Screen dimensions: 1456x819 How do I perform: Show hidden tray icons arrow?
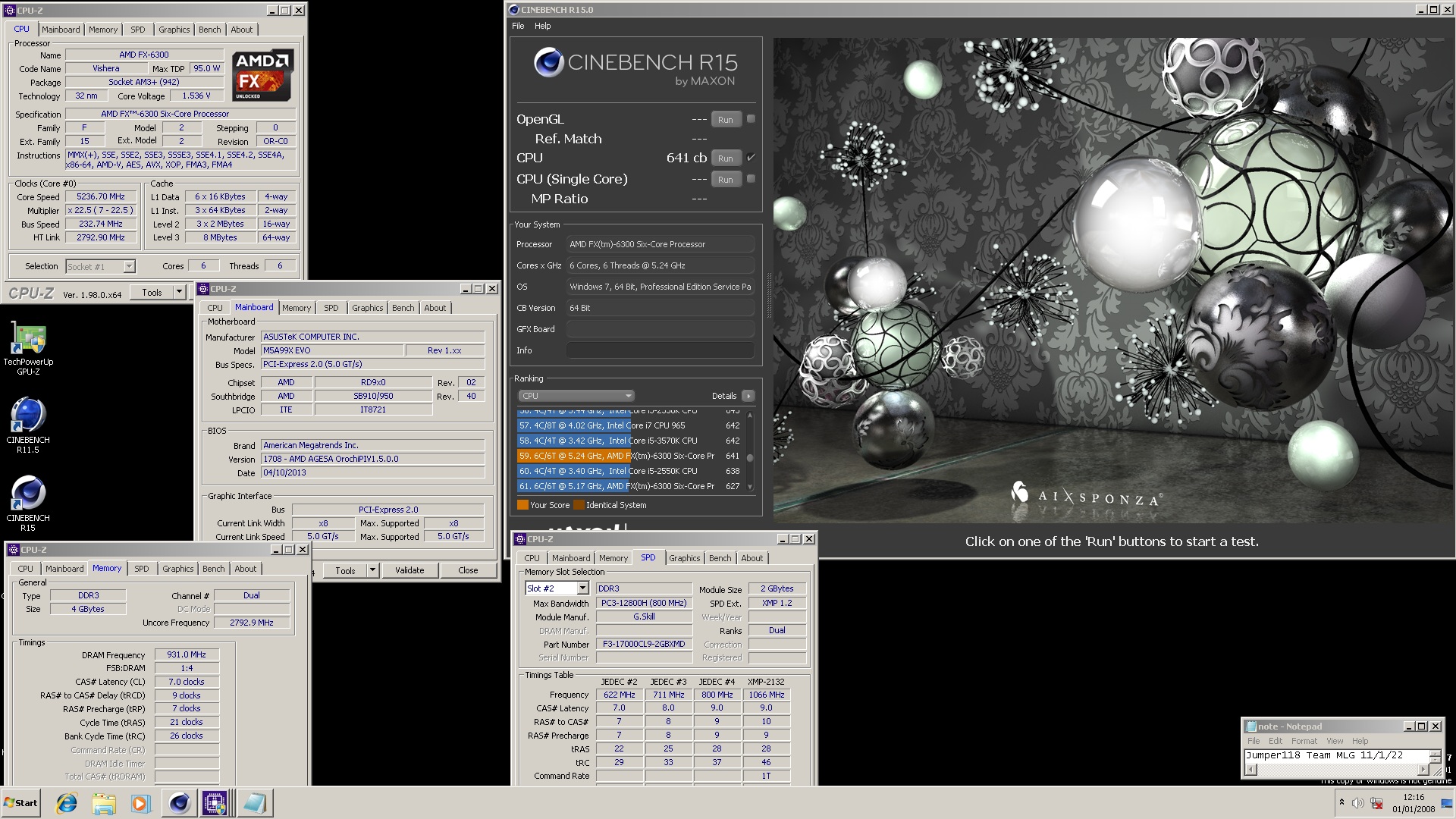pos(1341,802)
